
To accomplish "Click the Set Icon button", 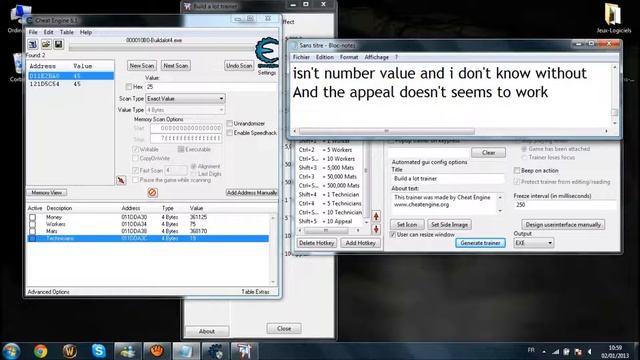I will pyautogui.click(x=407, y=224).
